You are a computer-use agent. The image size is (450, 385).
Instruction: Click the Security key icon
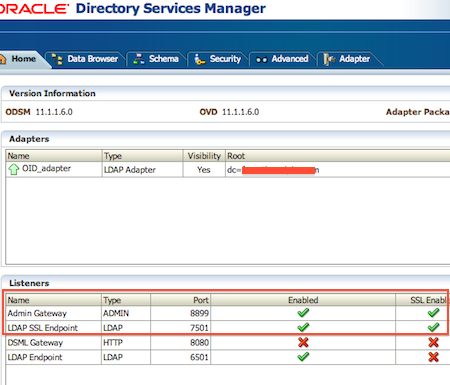(200, 59)
